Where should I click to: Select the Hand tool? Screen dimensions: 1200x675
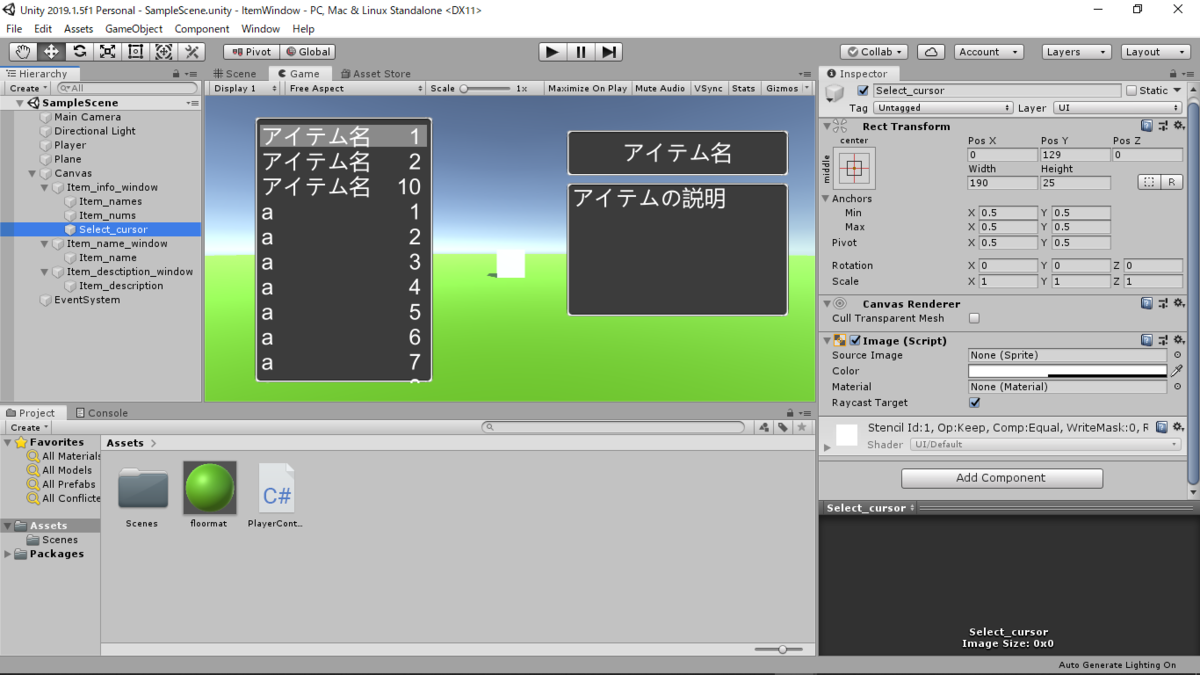(x=23, y=52)
